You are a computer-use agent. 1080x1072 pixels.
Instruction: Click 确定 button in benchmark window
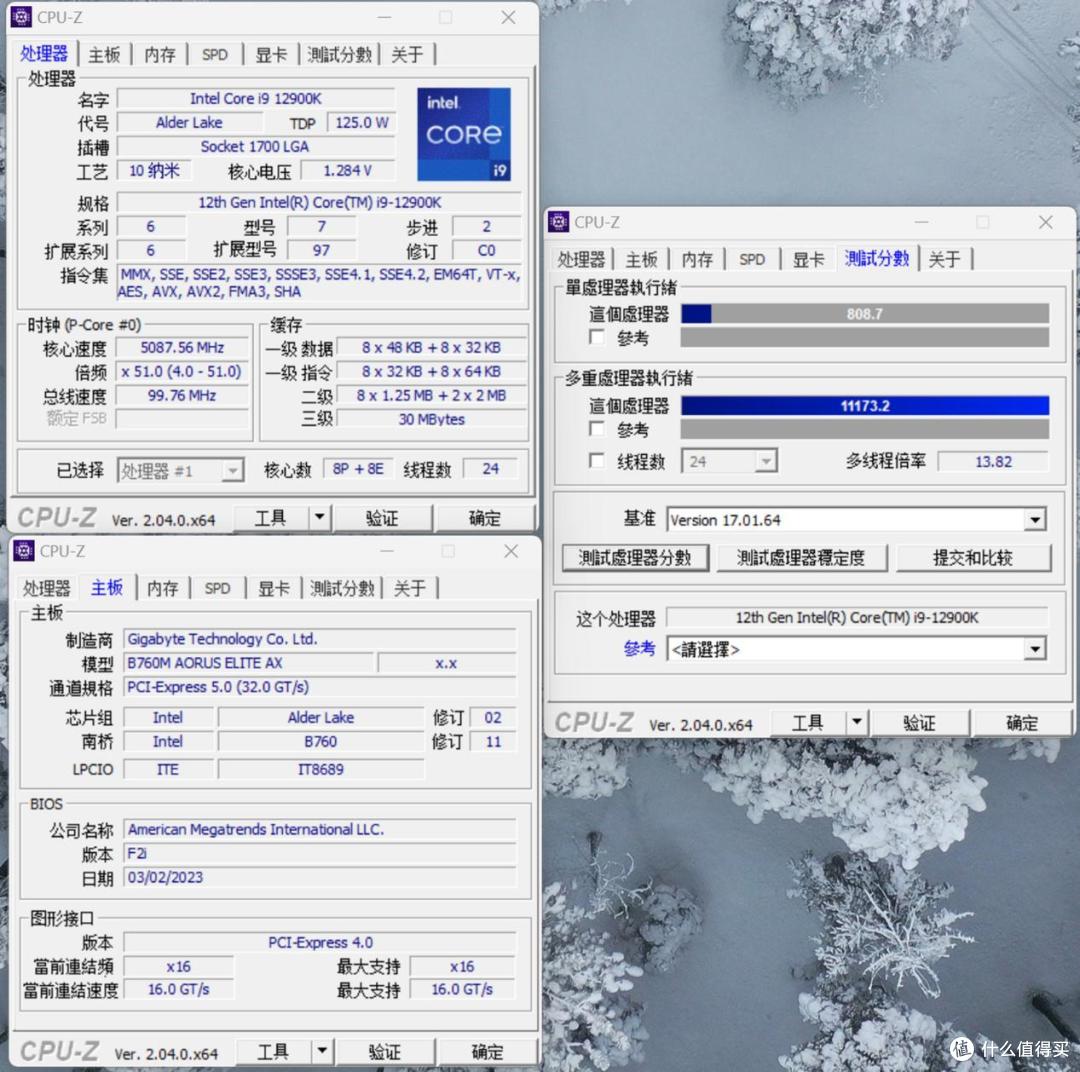point(1022,723)
